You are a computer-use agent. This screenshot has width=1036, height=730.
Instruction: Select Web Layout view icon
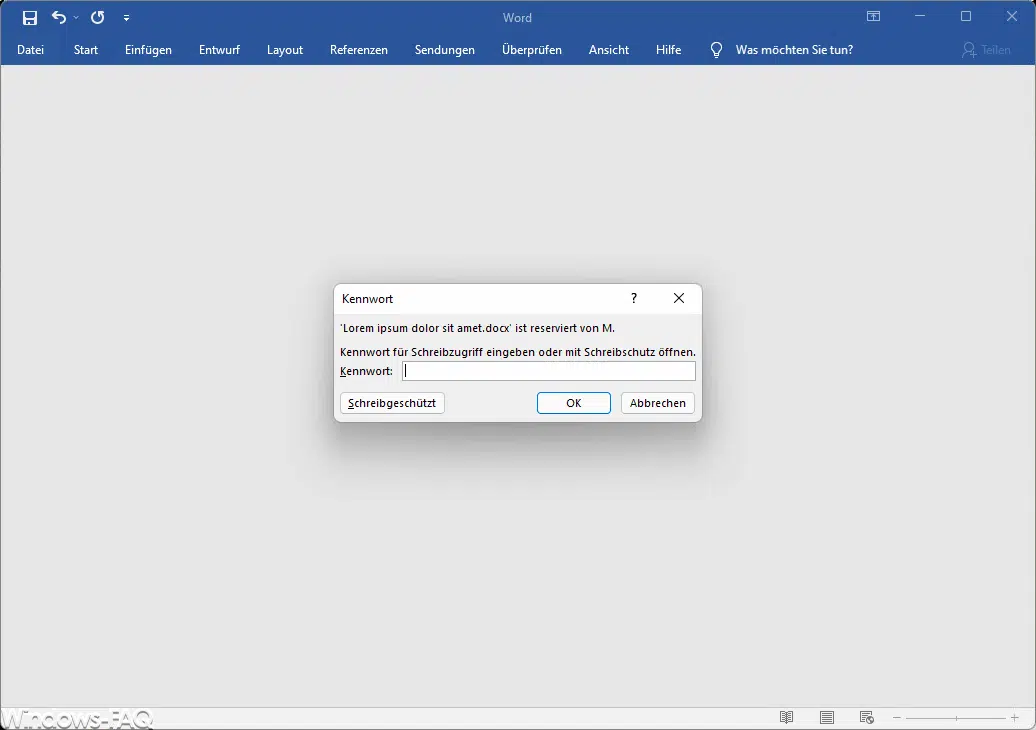click(867, 717)
